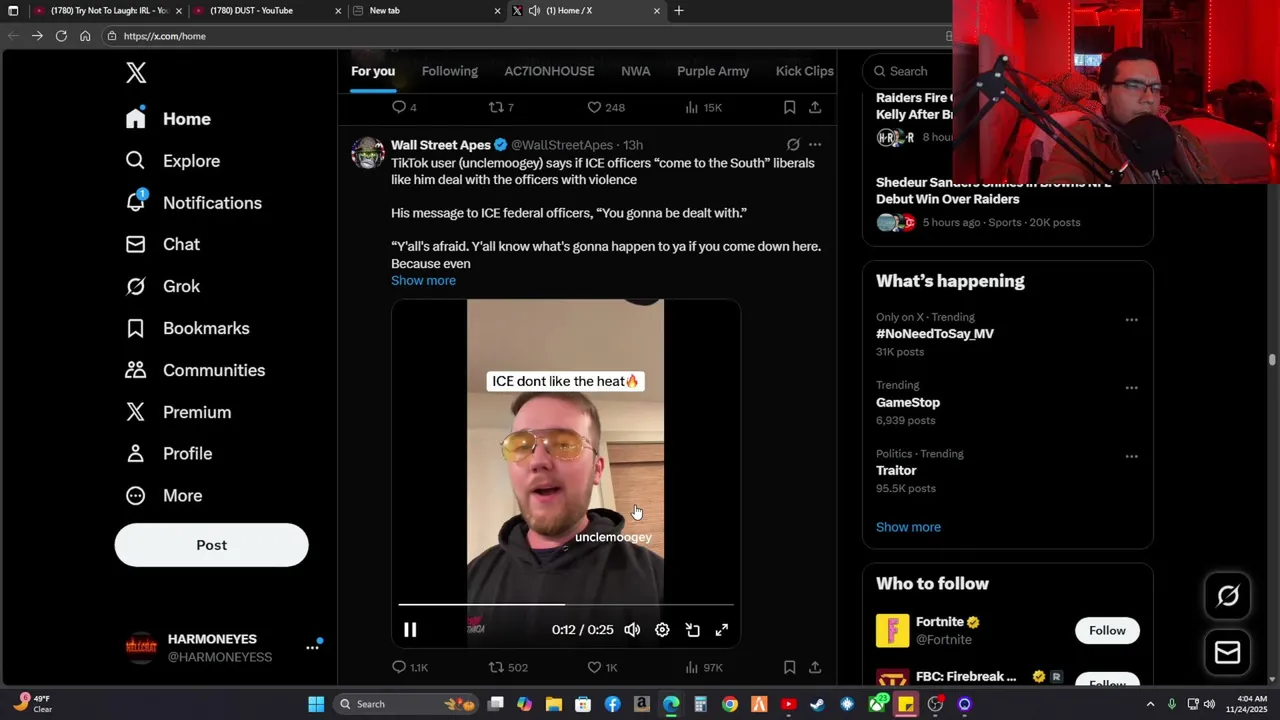Open Premium in the sidebar
Screen dimensions: 1280x720
pyautogui.click(x=177, y=412)
